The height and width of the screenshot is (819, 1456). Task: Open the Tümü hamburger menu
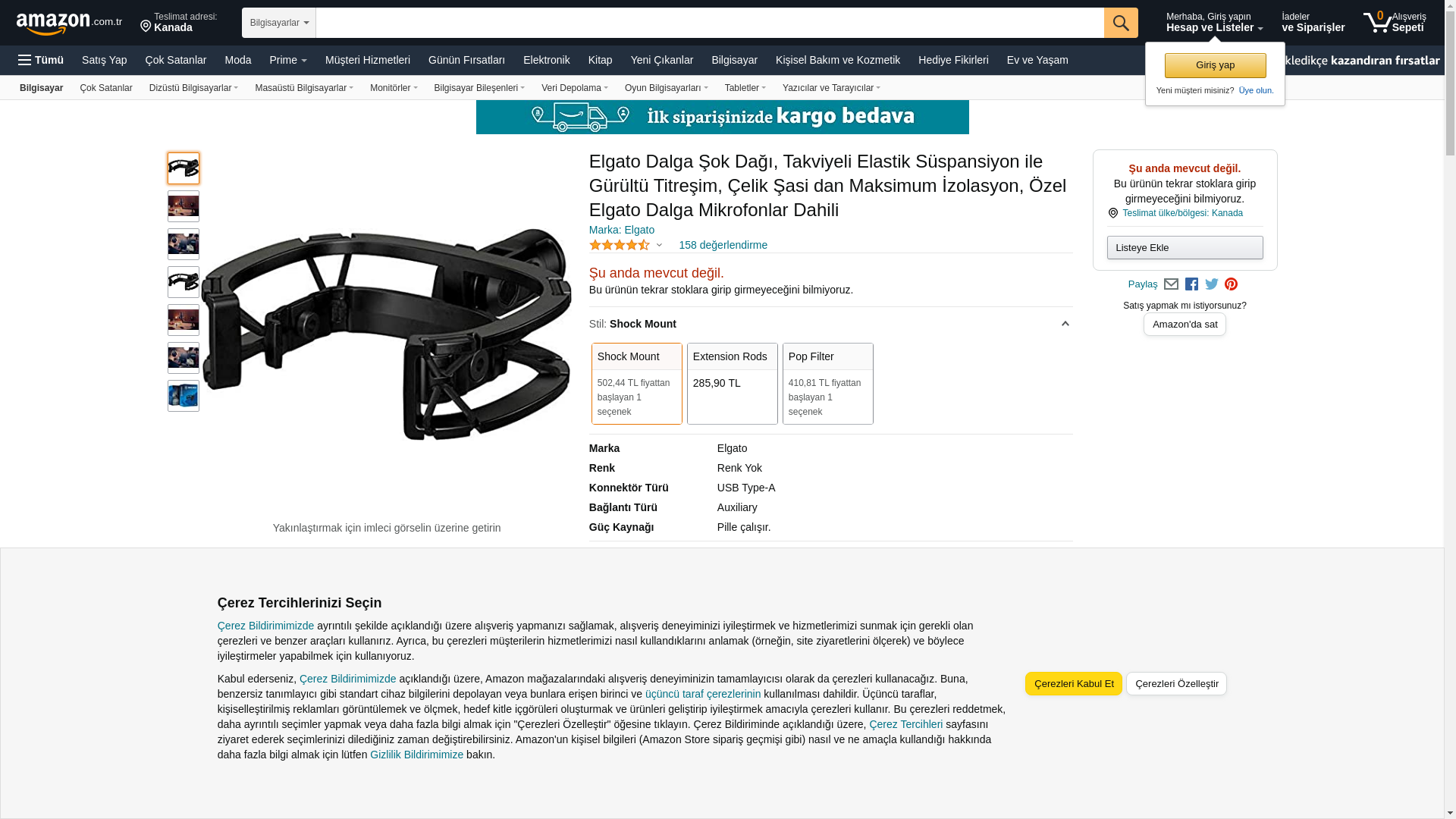[41, 60]
